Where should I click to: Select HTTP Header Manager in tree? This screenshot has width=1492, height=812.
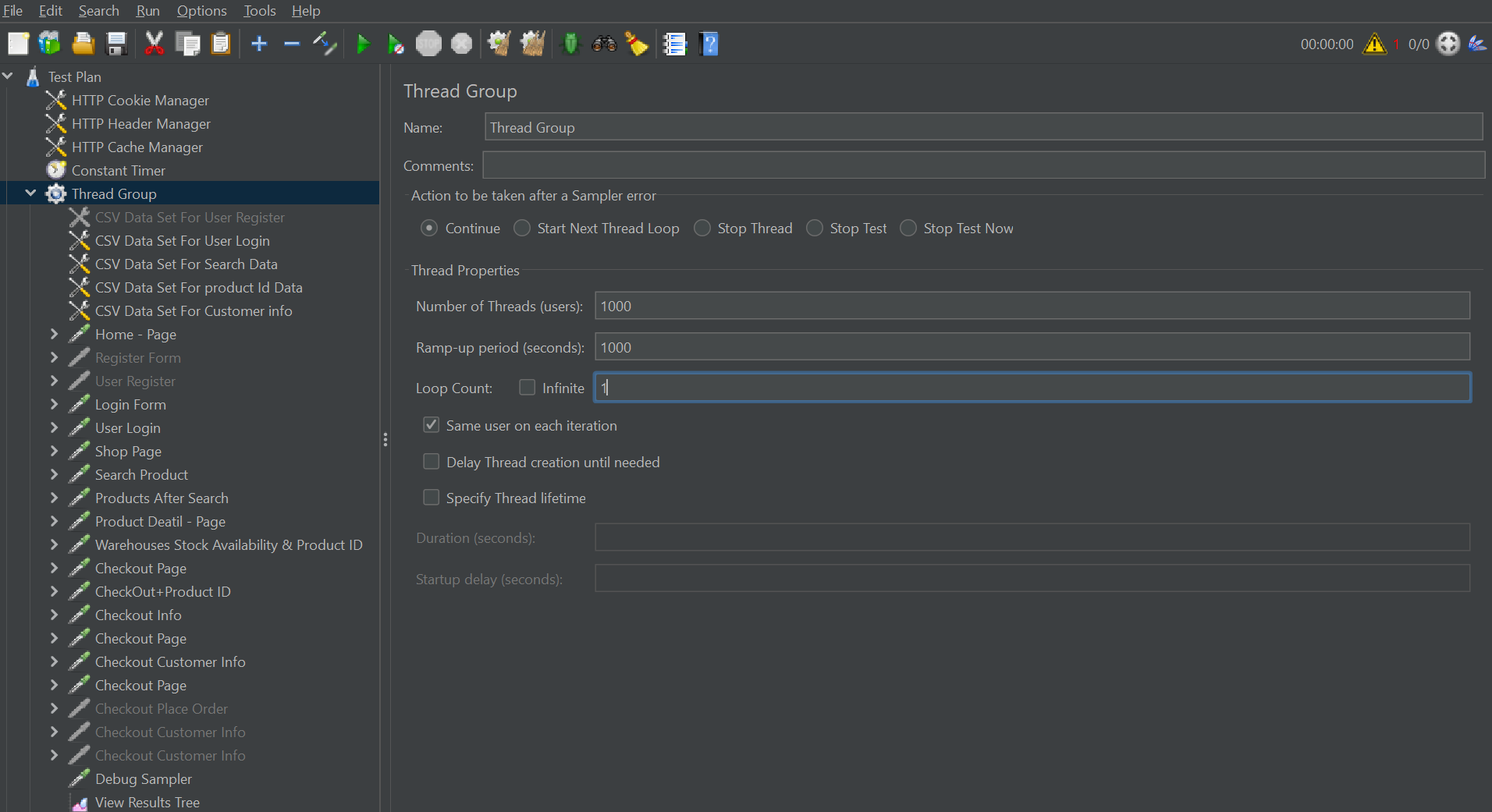click(141, 123)
